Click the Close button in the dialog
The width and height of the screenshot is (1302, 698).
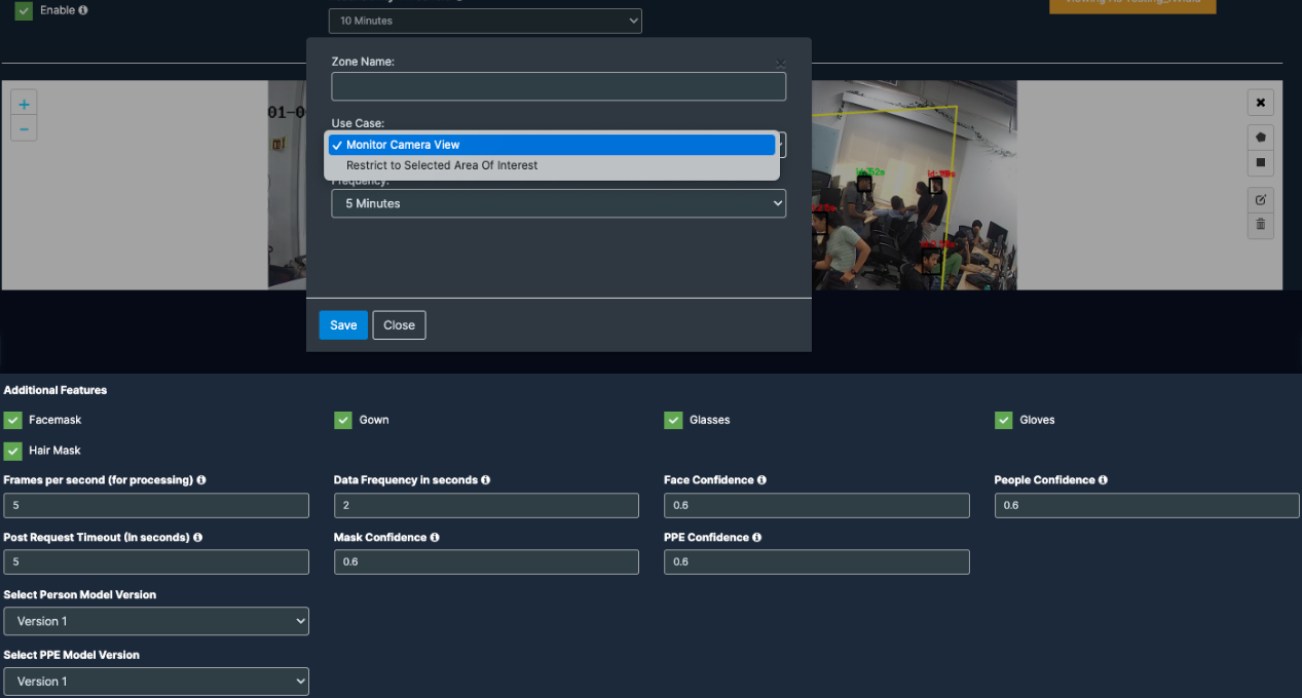point(399,325)
